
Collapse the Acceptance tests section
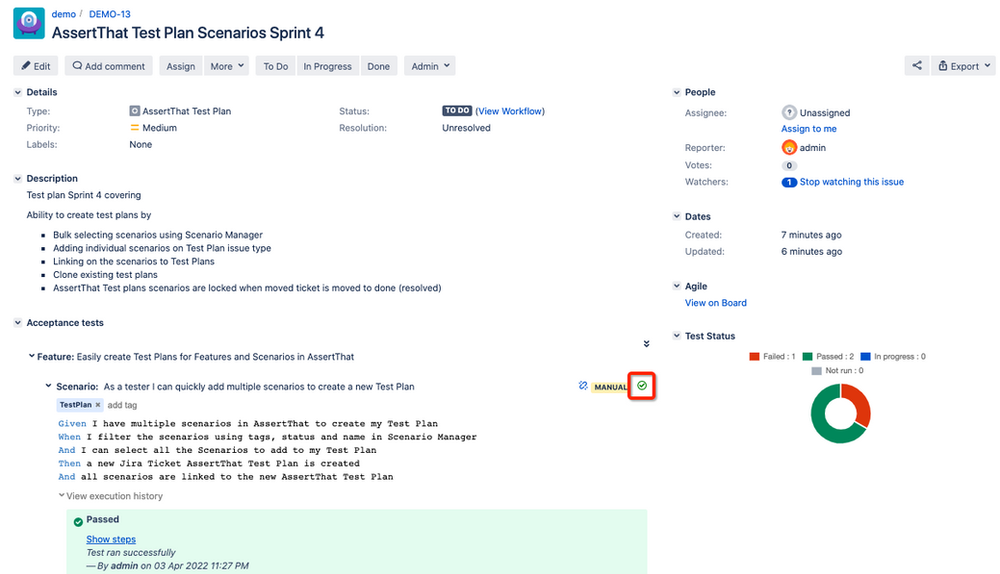(17, 323)
